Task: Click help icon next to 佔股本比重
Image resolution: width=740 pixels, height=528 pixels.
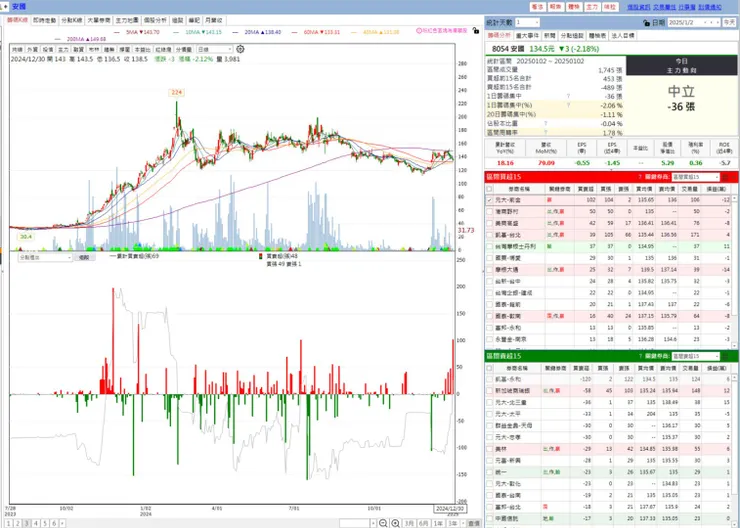Action: [x=546, y=124]
